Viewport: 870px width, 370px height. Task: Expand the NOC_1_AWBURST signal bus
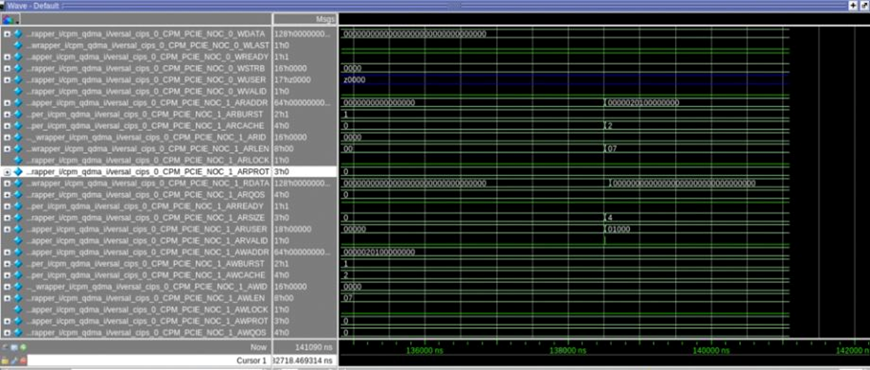(x=7, y=263)
